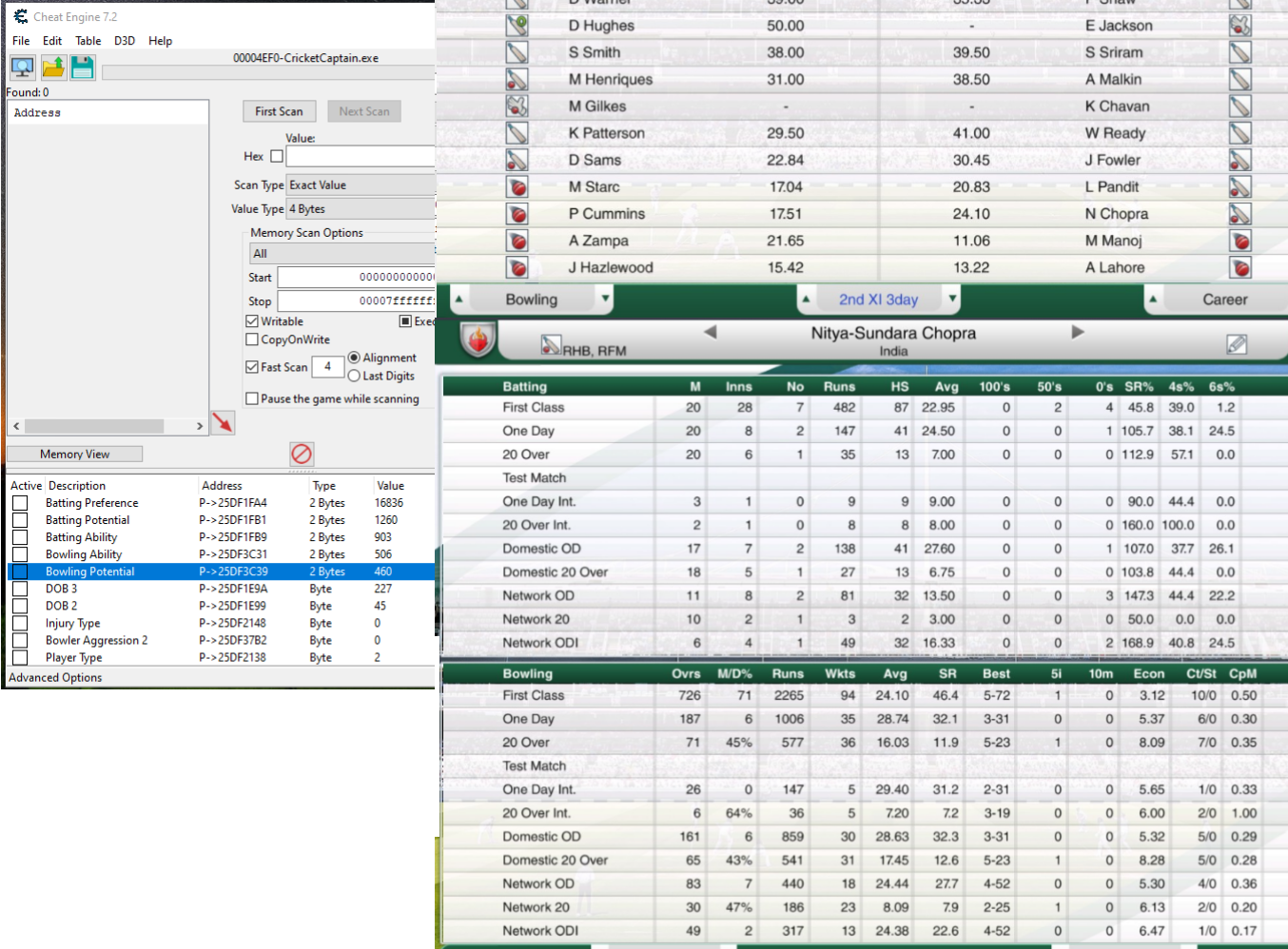Click role icon left of D Sams
This screenshot has width=1288, height=949.
(517, 160)
